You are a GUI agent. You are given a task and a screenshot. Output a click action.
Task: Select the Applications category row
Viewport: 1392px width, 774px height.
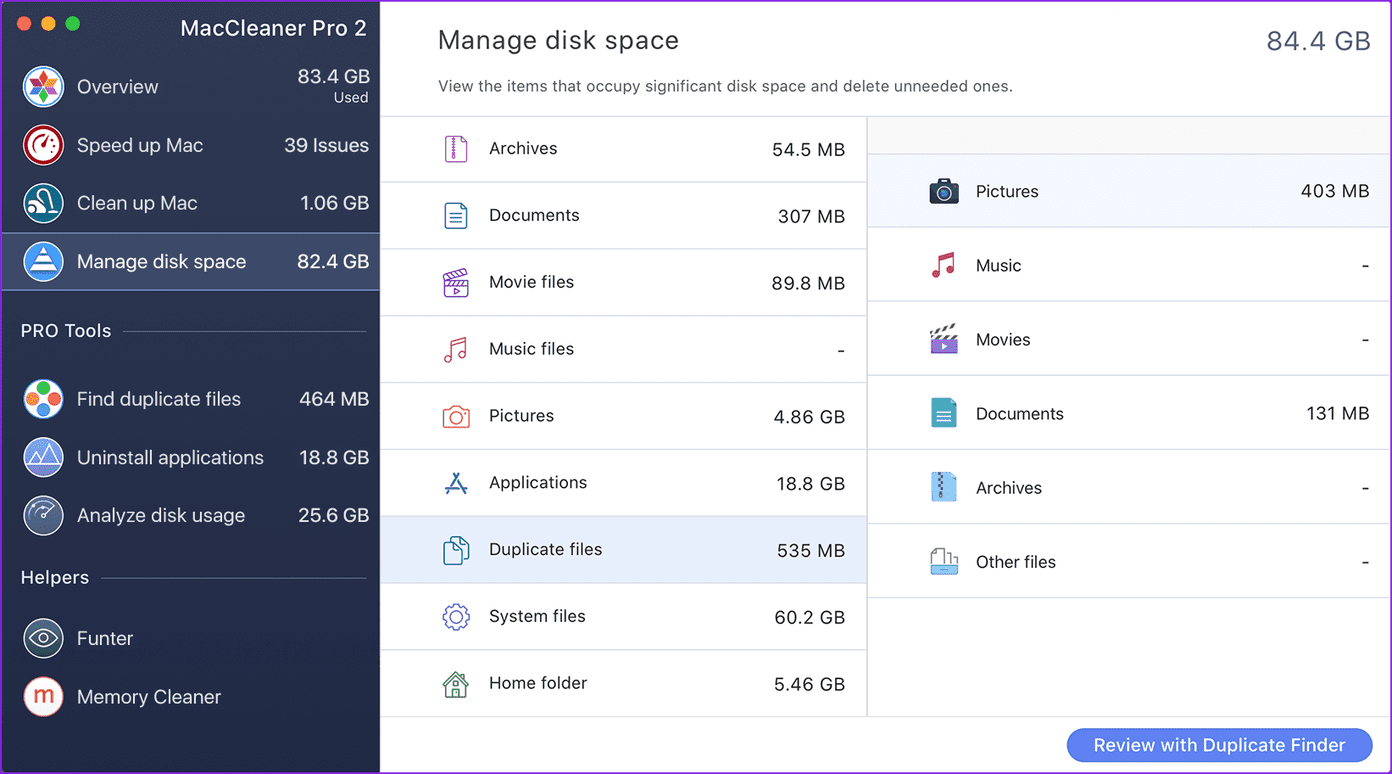(x=623, y=484)
